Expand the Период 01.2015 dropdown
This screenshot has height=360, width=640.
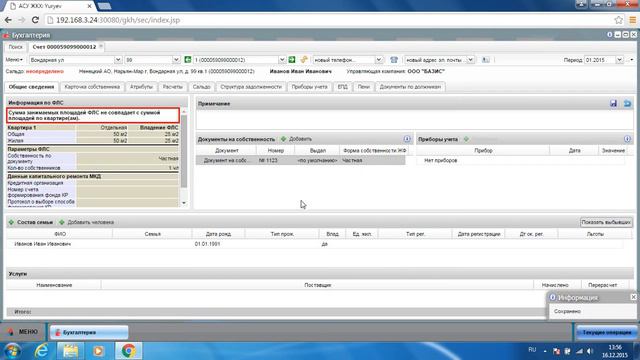pyautogui.click(x=619, y=60)
